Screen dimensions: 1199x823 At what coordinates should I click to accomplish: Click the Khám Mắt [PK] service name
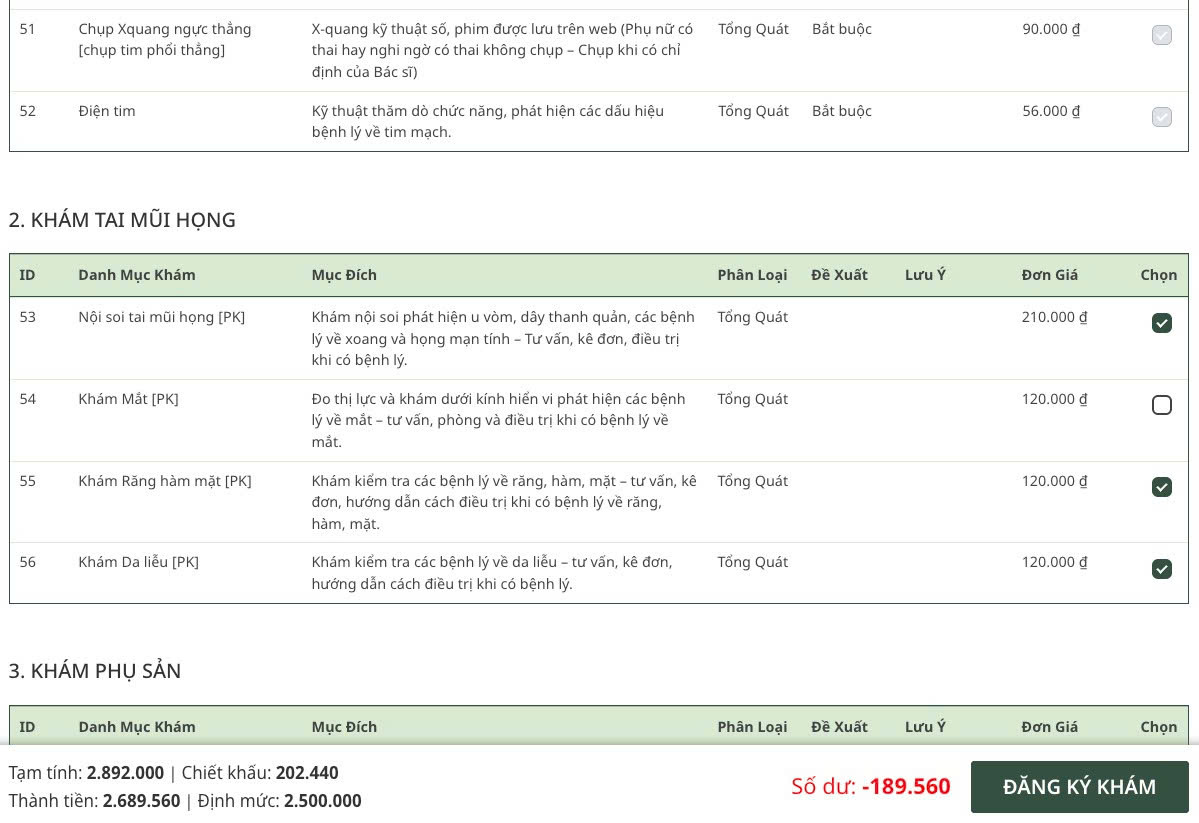click(128, 399)
